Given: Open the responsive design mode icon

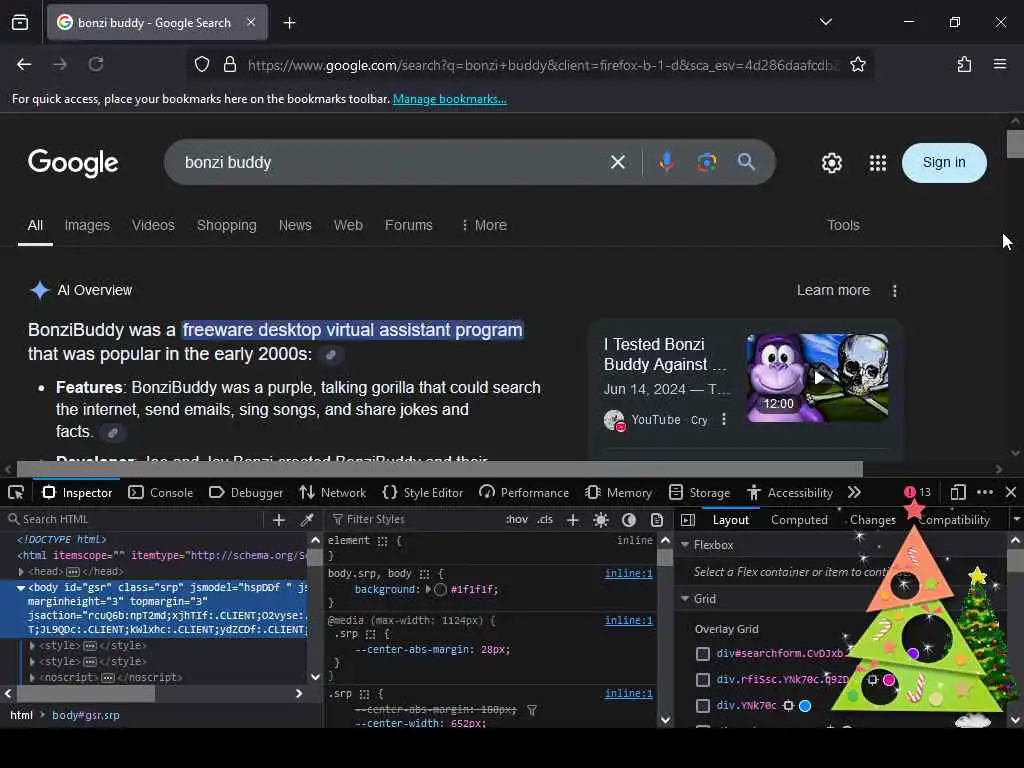Looking at the screenshot, I should tap(957, 492).
